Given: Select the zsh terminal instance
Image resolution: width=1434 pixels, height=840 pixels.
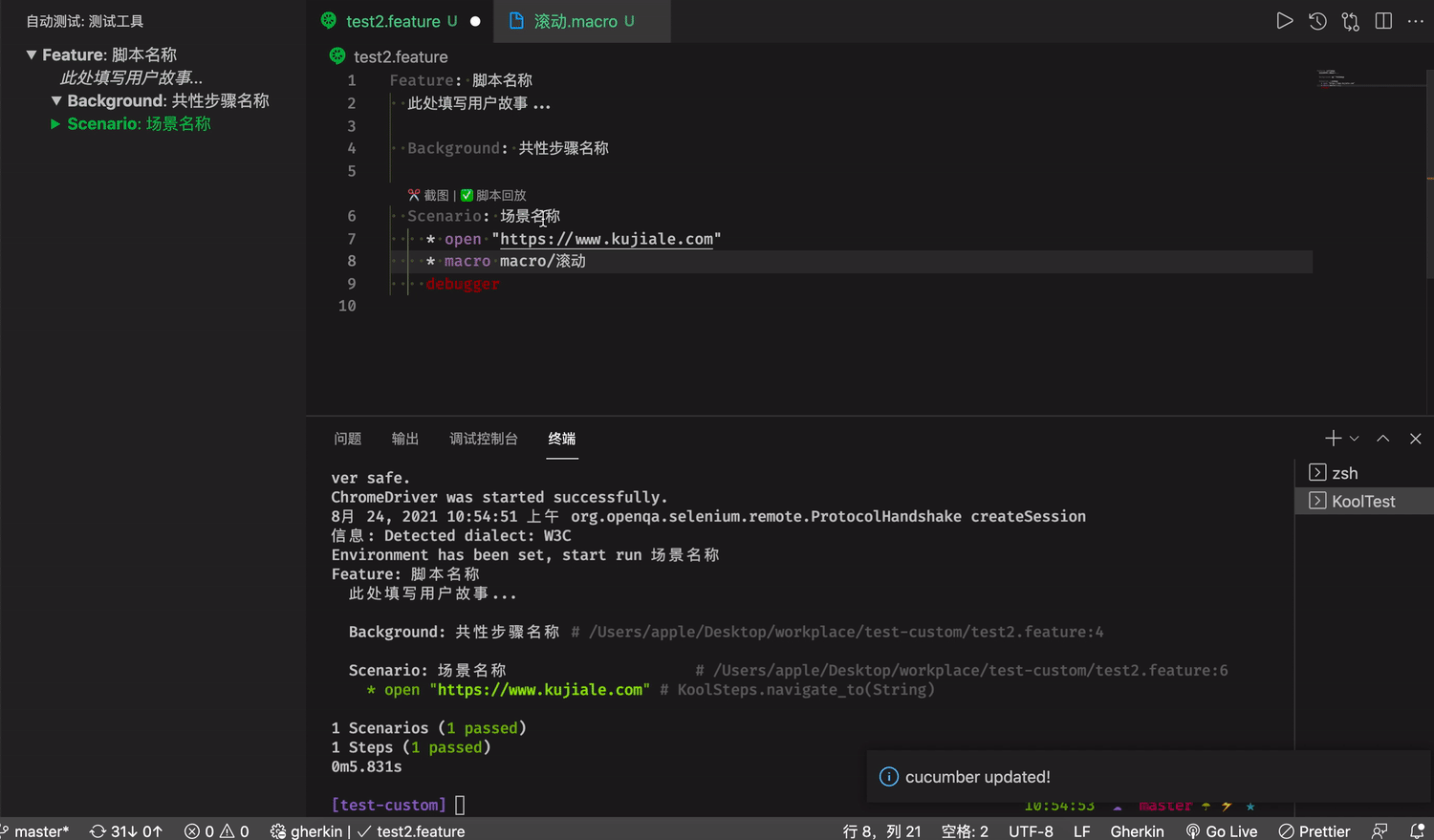Looking at the screenshot, I should [x=1364, y=473].
